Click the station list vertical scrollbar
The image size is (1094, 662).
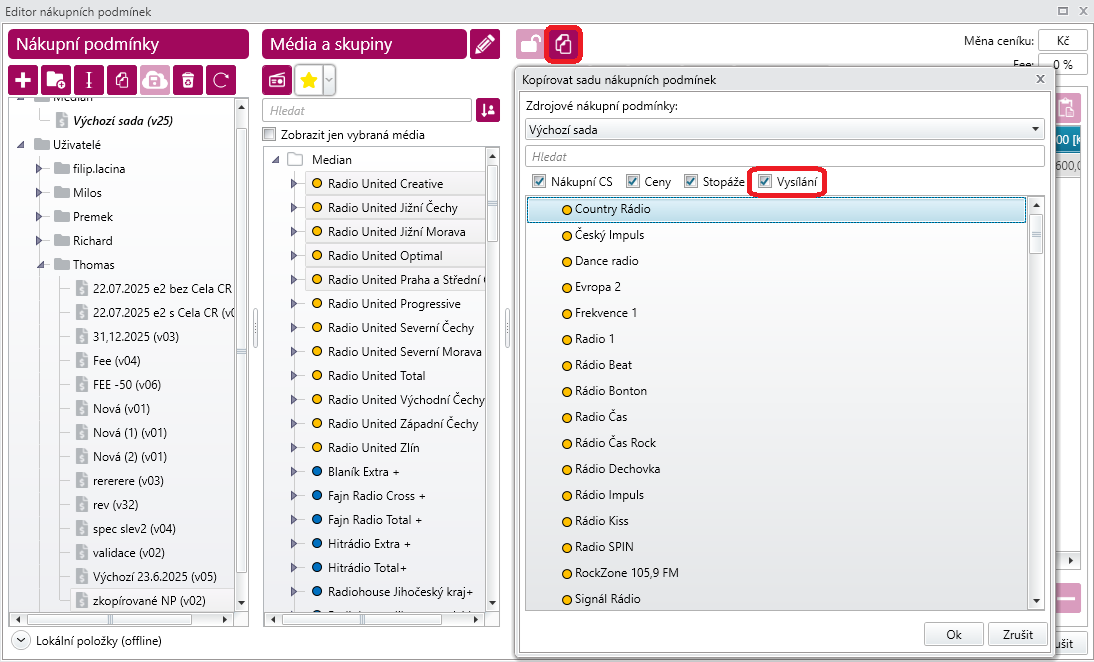click(x=1036, y=400)
